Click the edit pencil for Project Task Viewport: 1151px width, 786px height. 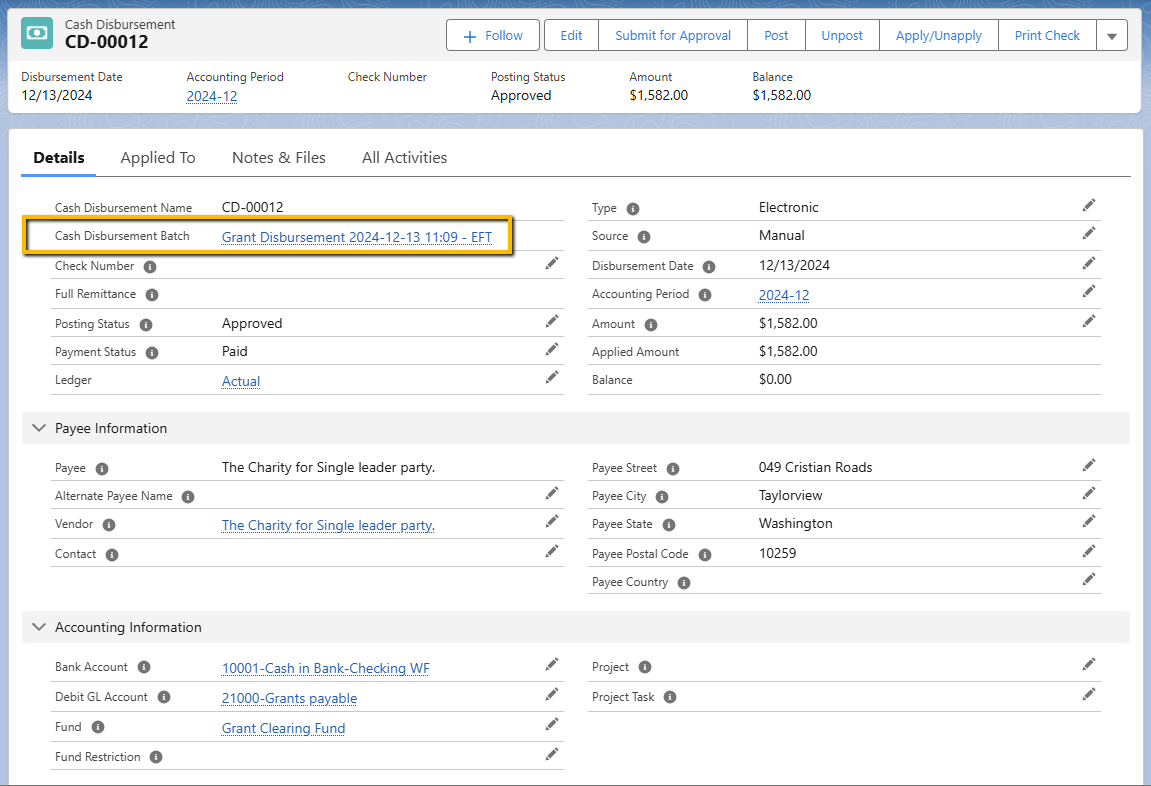point(1089,694)
